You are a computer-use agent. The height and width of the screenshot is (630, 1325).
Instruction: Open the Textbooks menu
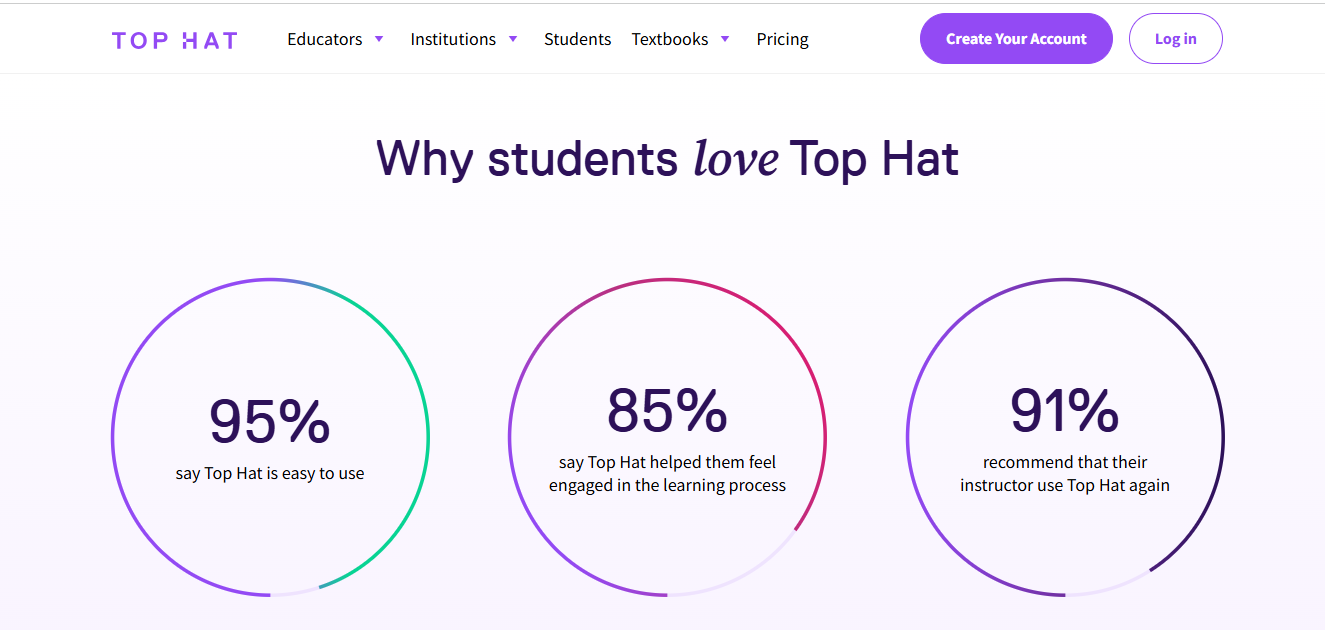670,39
